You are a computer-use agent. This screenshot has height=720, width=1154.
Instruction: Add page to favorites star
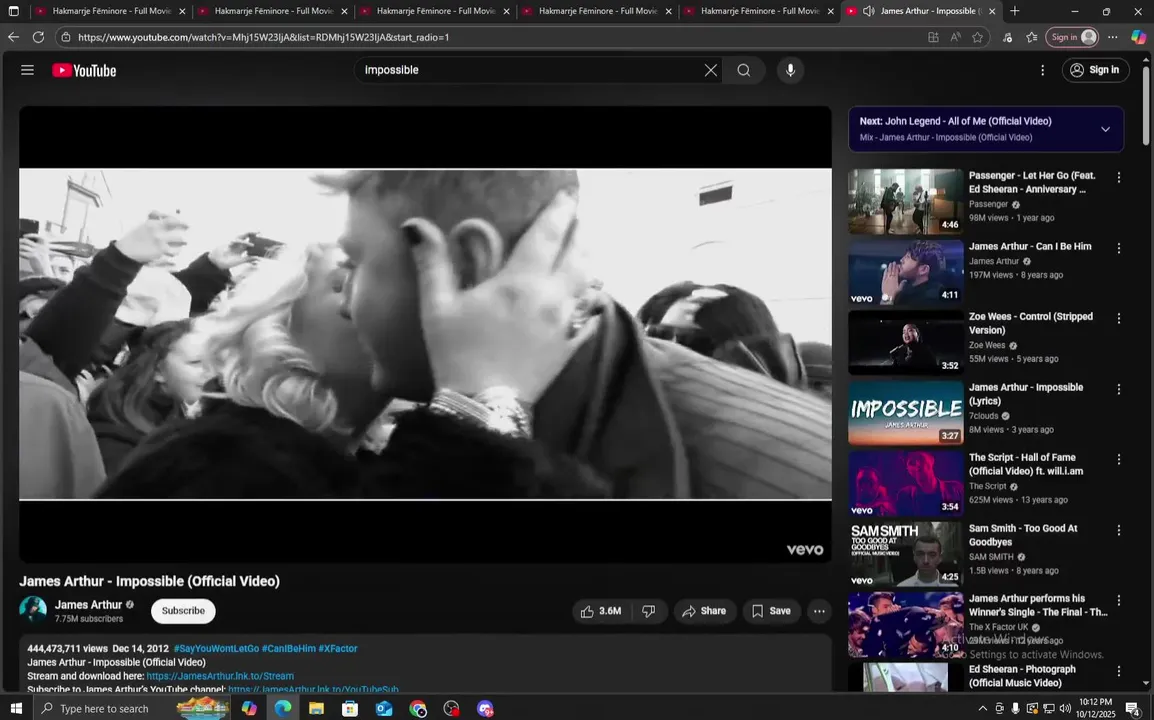tap(977, 37)
